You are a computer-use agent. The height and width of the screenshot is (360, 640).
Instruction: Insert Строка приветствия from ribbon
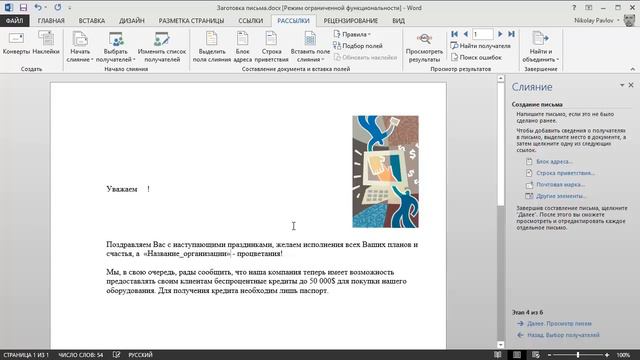(271, 47)
